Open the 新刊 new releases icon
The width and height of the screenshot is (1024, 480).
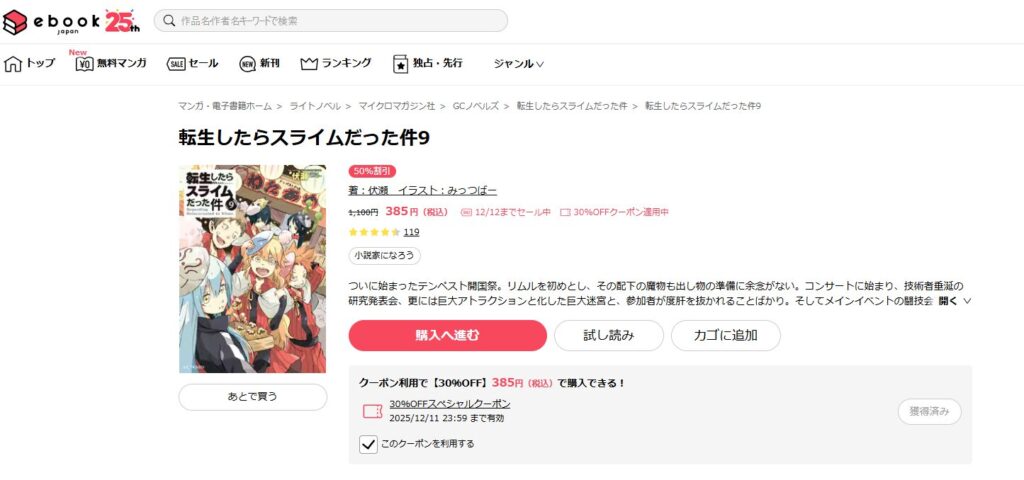coord(248,64)
